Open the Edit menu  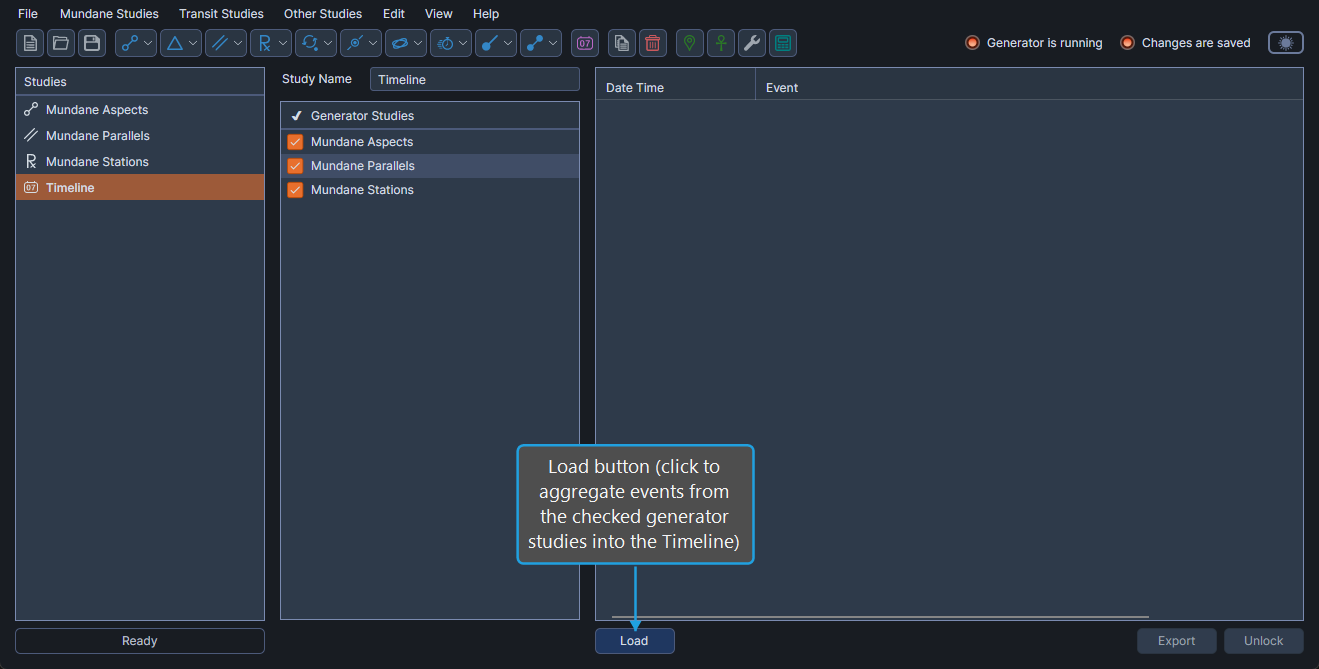point(394,14)
